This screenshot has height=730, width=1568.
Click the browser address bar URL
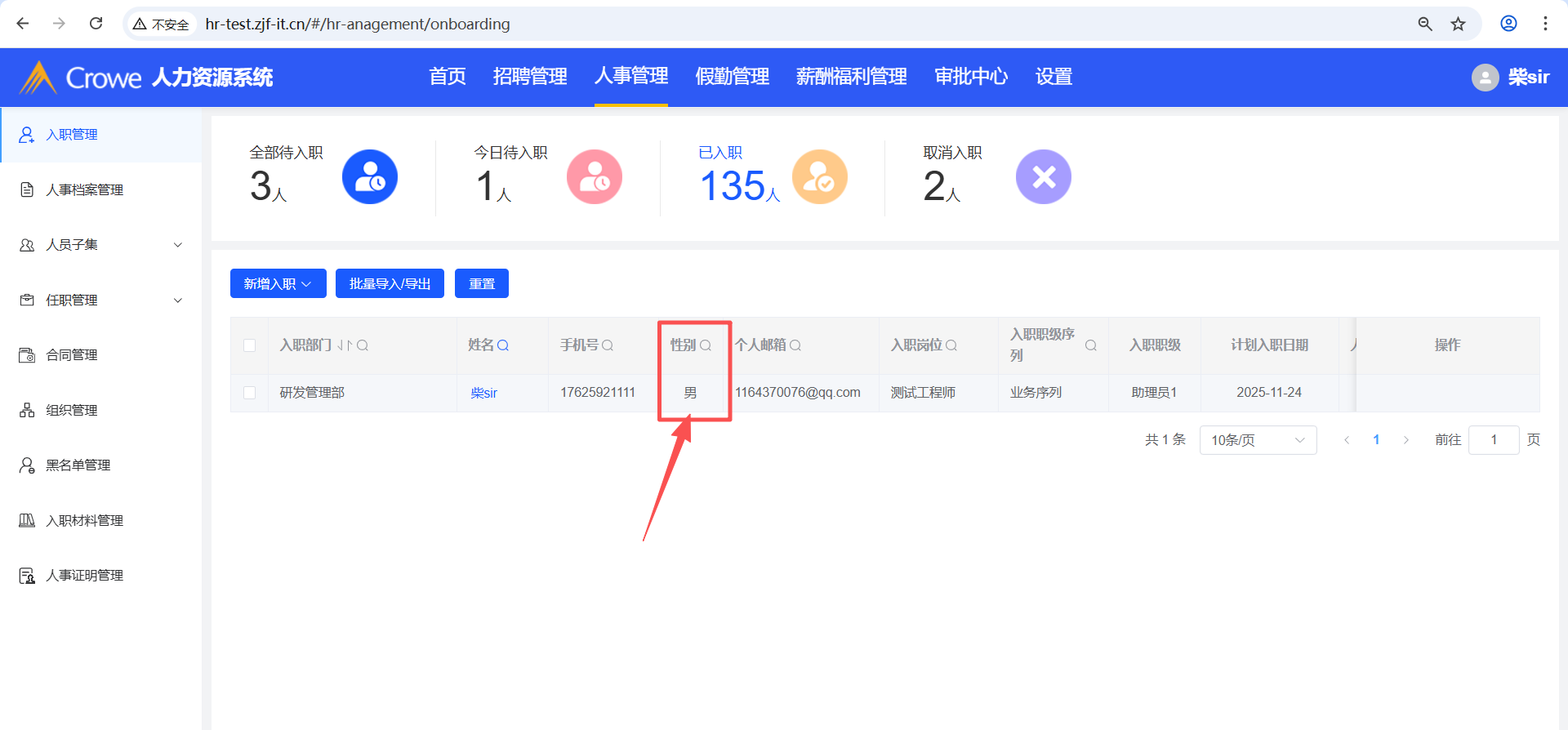358,24
